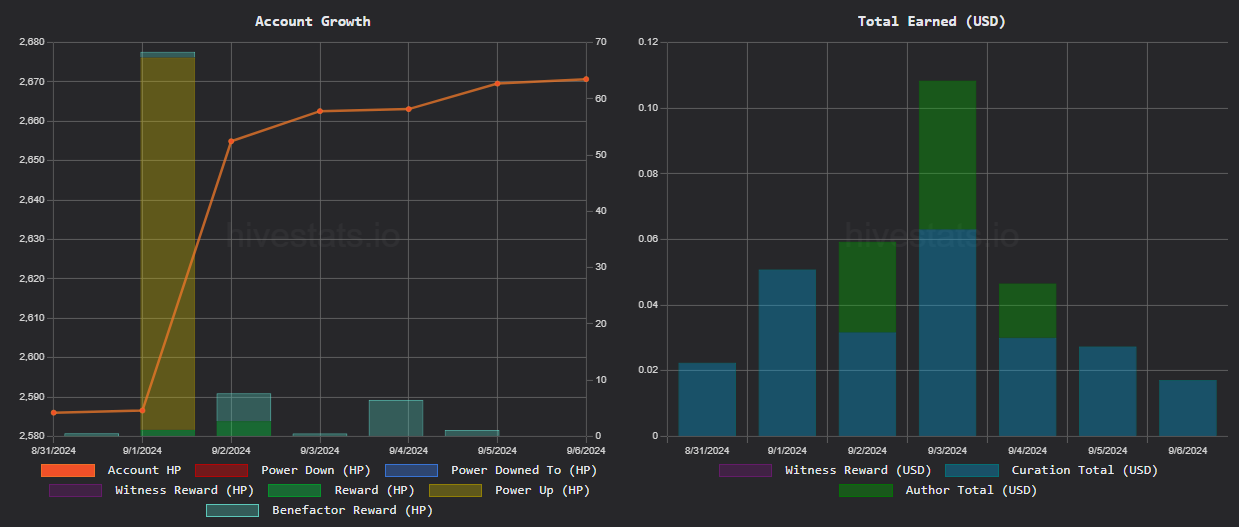Image resolution: width=1239 pixels, height=527 pixels.
Task: Toggle the Power Down (HP) legend swatch
Action: click(221, 470)
